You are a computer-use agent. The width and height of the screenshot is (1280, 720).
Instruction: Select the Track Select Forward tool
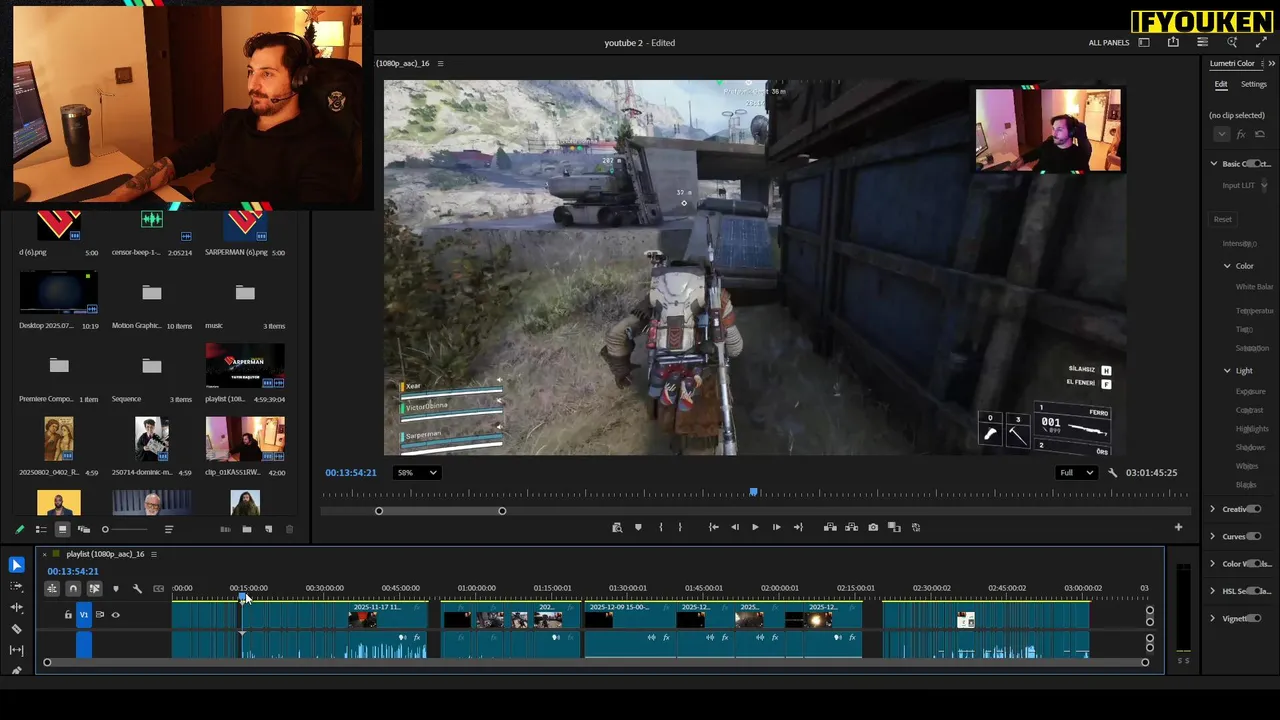[x=16, y=586]
